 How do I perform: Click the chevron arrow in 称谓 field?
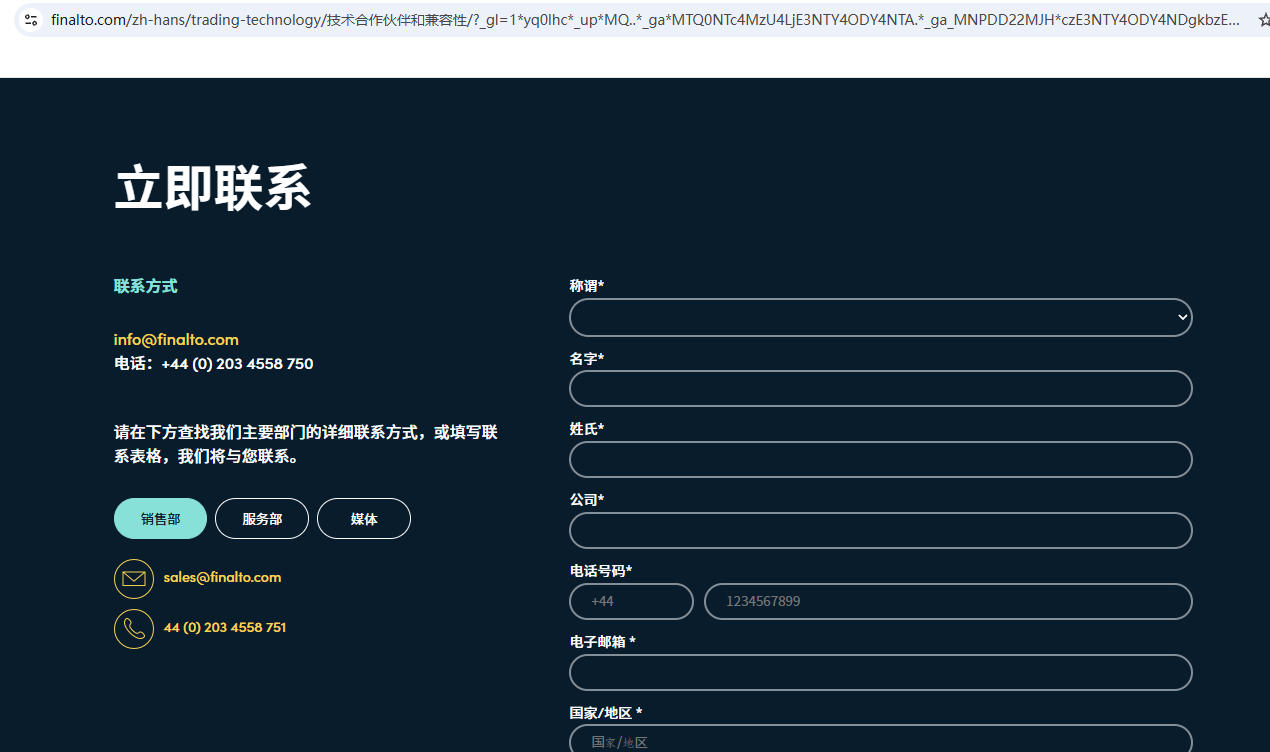point(1182,318)
